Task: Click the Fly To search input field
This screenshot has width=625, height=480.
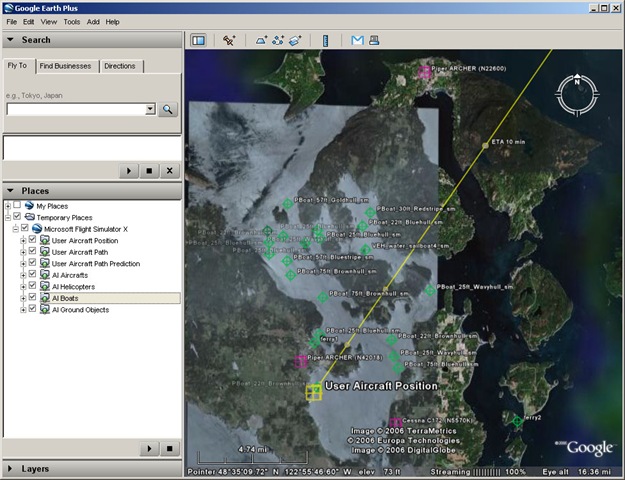Action: [x=77, y=109]
